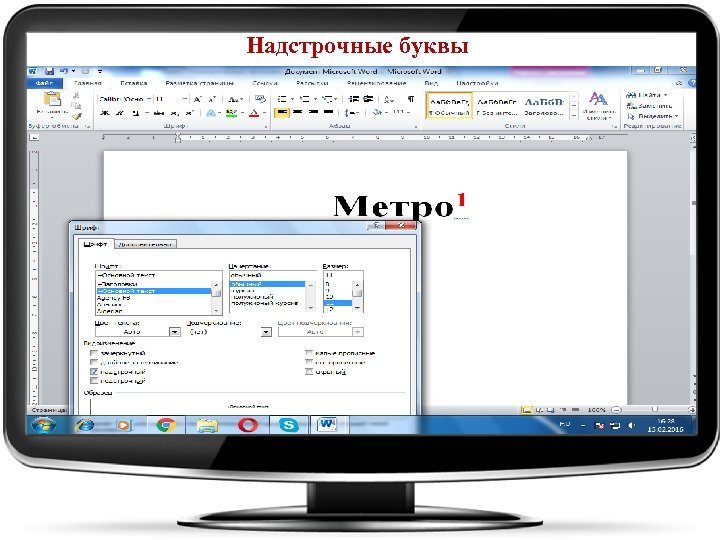Switch to the Рецензирование ribbon tab
The height and width of the screenshot is (540, 720).
[x=377, y=83]
